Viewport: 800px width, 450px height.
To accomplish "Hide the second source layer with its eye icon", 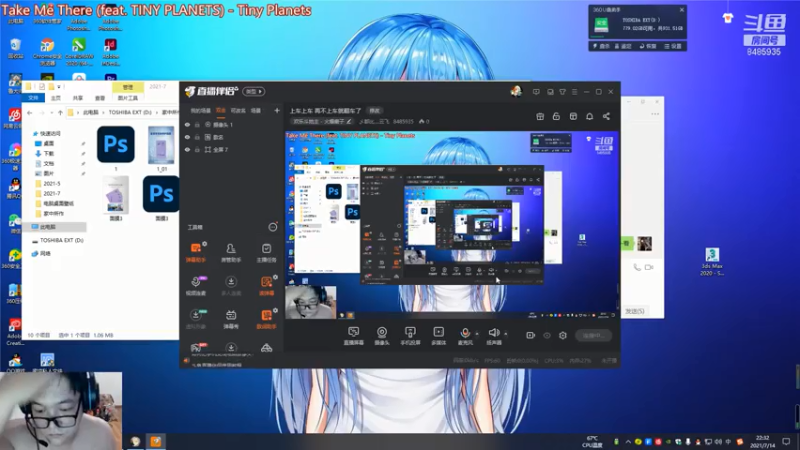I will click(187, 137).
